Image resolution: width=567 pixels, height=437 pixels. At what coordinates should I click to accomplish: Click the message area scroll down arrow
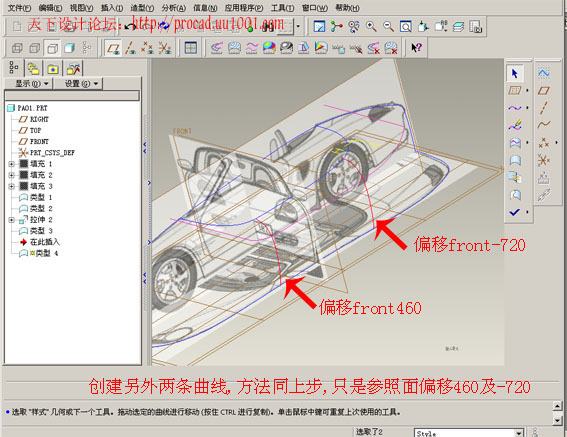click(557, 420)
